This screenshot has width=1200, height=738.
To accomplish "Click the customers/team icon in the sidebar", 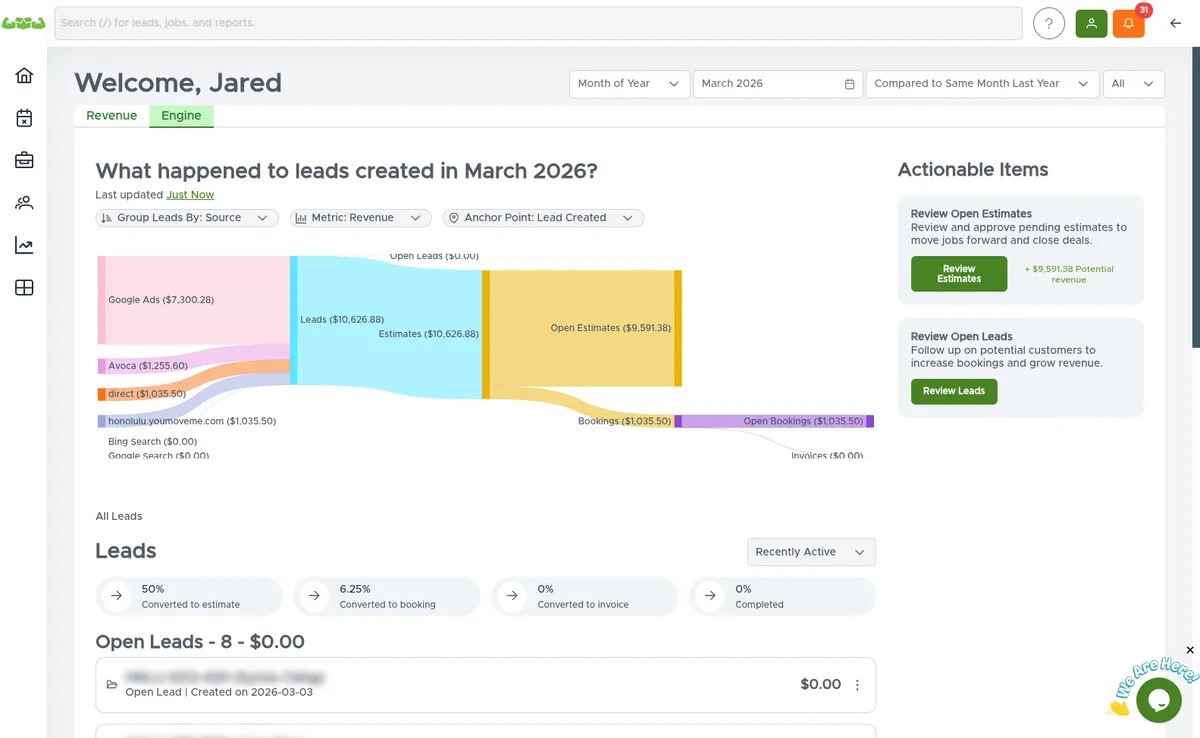I will (24, 202).
